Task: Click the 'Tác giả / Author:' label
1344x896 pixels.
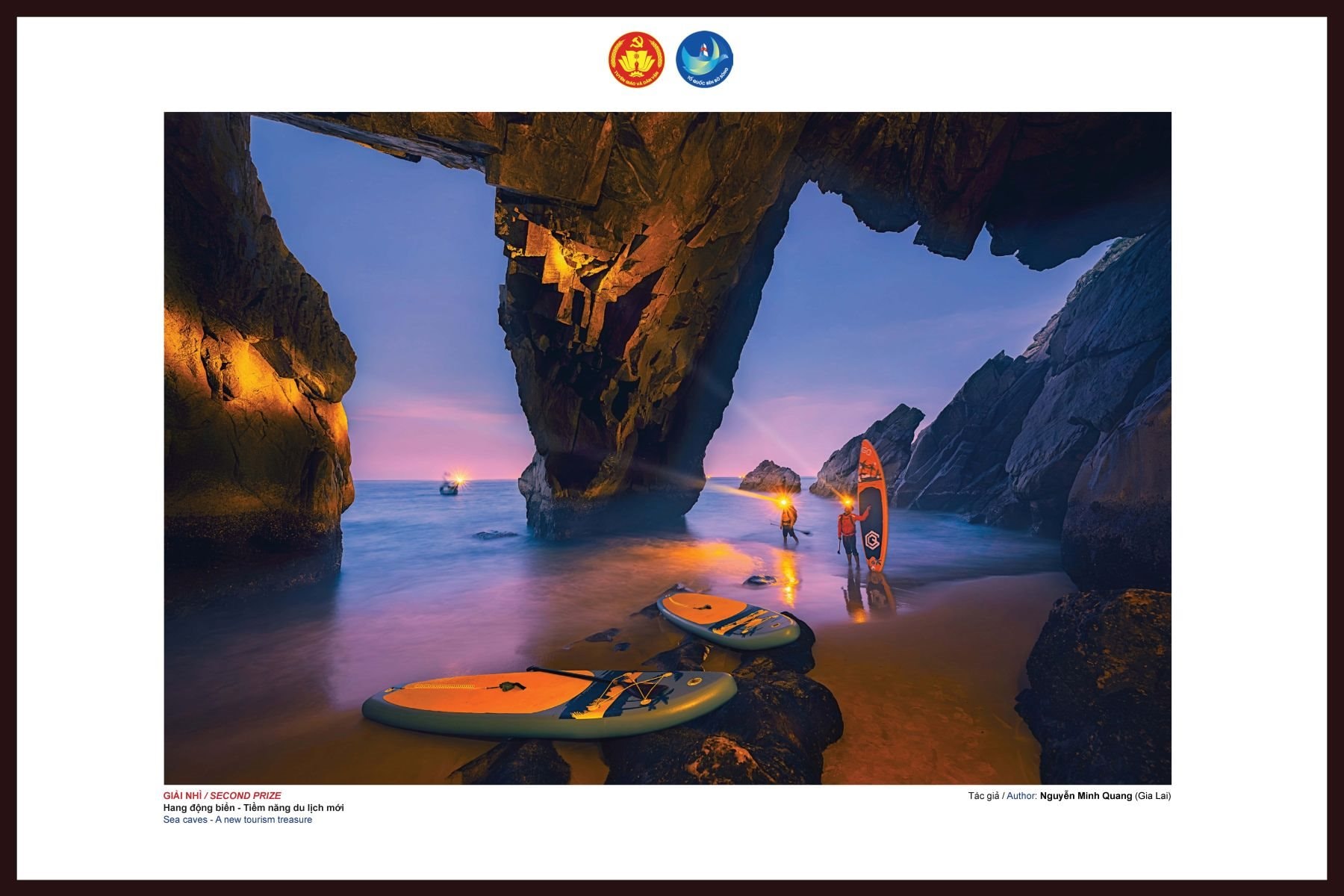Action: click(x=1003, y=796)
